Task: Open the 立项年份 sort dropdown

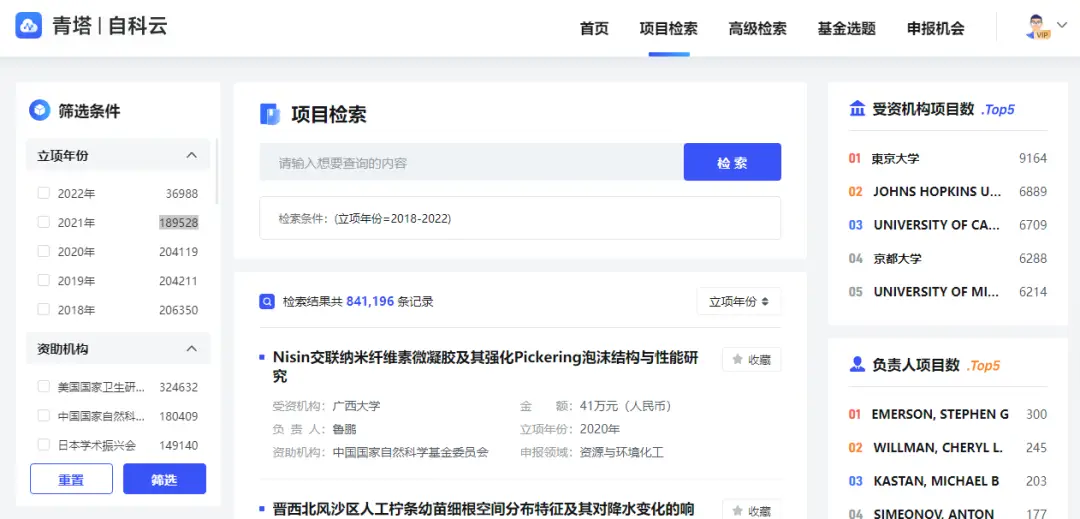Action: click(x=739, y=301)
